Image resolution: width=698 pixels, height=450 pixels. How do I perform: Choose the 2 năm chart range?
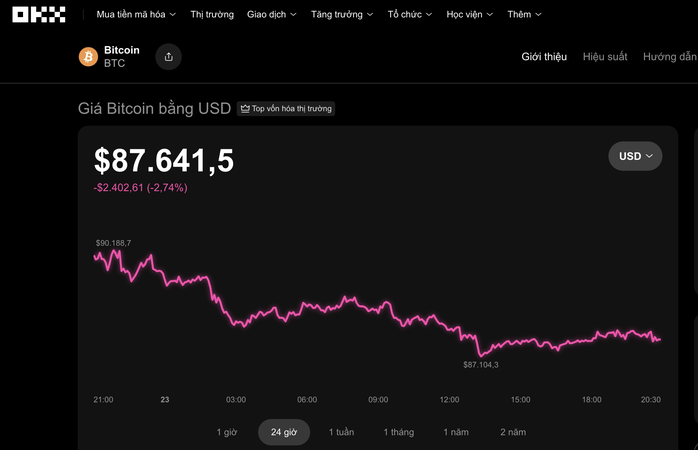(x=513, y=432)
